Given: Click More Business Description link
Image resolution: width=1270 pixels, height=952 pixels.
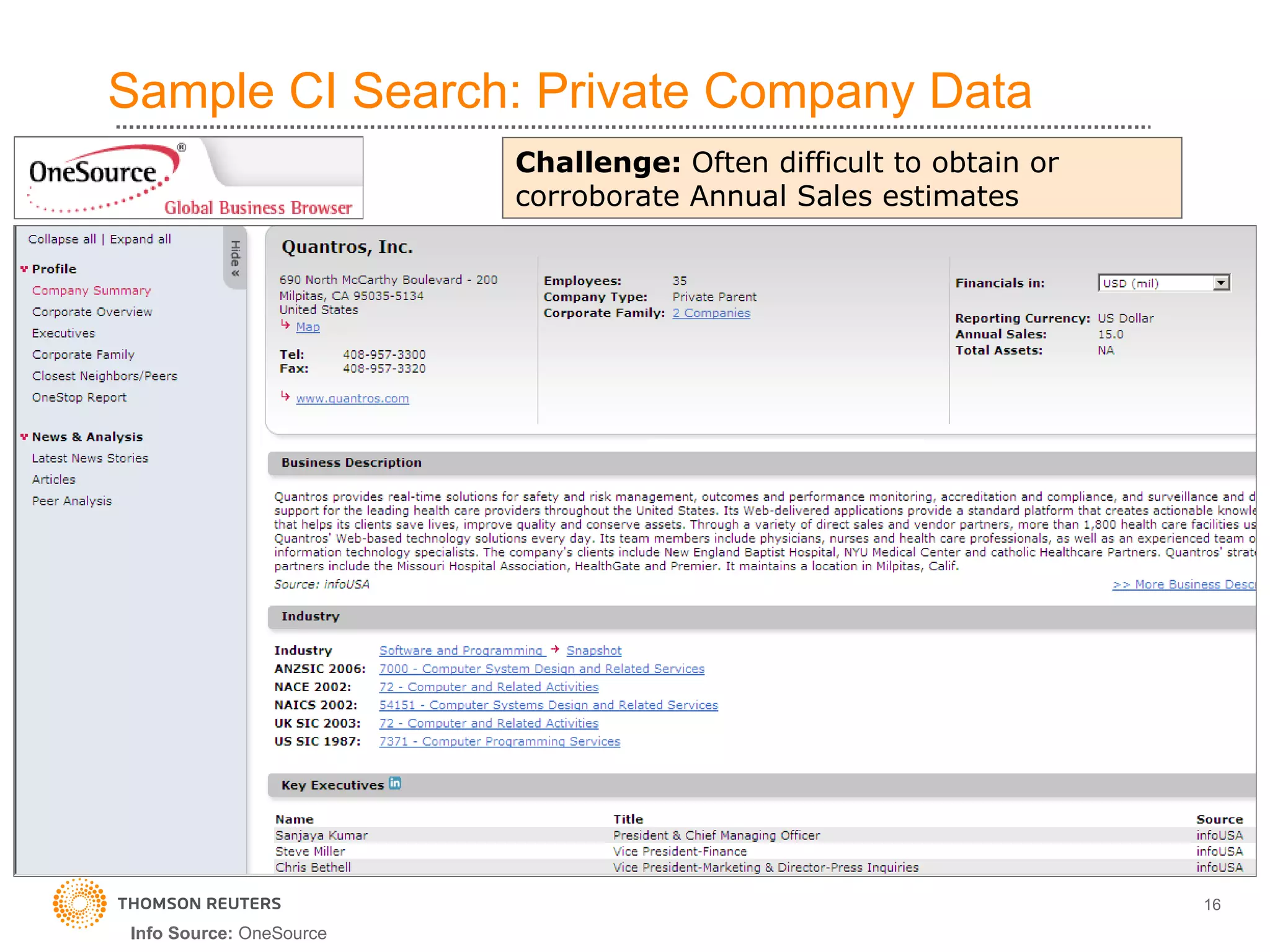Looking at the screenshot, I should [1184, 584].
